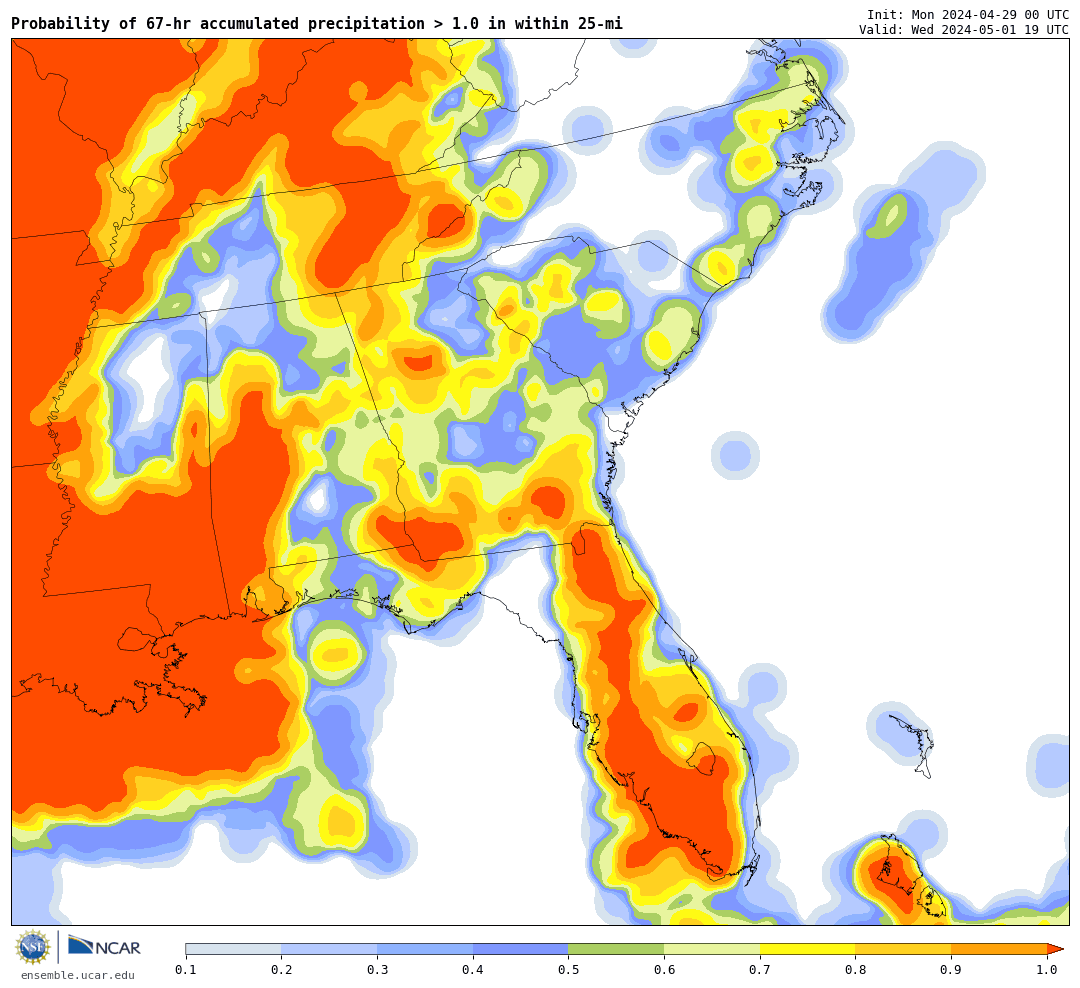Click the red arrow tip of the colorbar
This screenshot has height=988, width=1080.
coord(1055,949)
